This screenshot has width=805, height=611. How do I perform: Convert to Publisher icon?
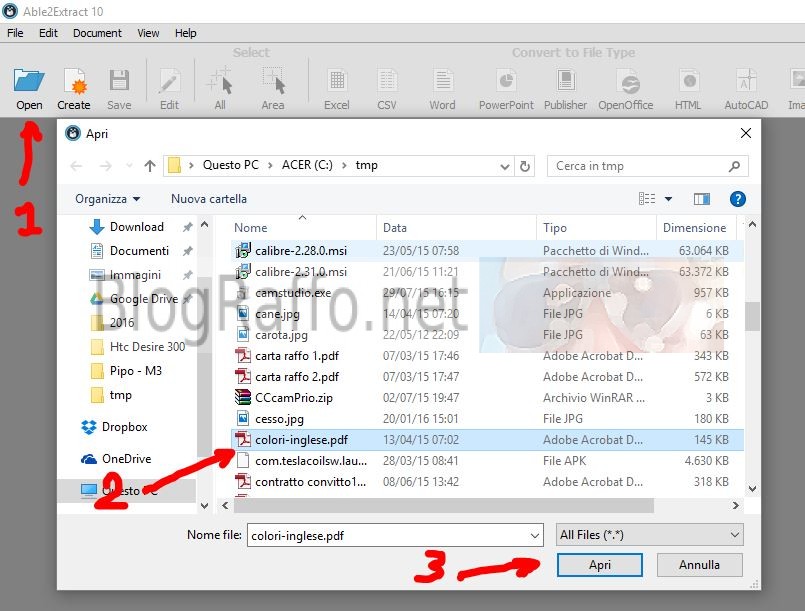565,81
